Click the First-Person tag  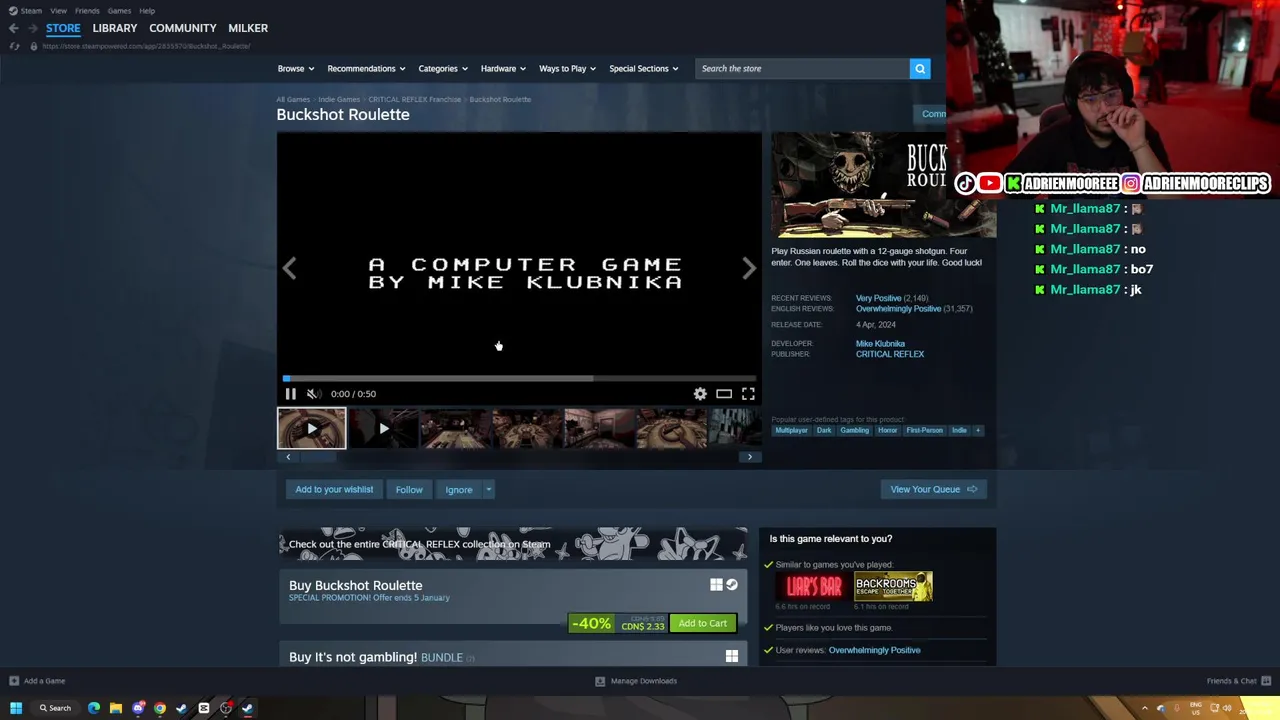[924, 431]
